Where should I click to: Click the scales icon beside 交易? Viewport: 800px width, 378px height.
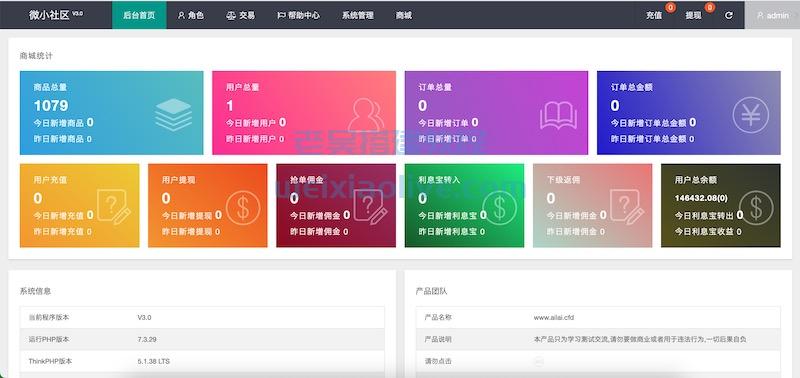[231, 15]
